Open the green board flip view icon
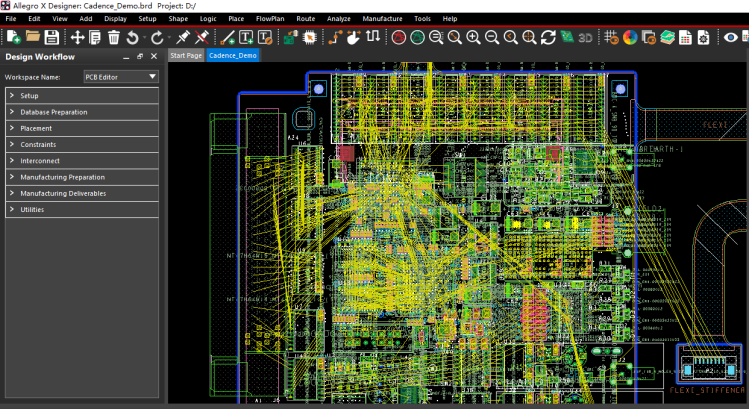749x409 pixels. coord(567,37)
